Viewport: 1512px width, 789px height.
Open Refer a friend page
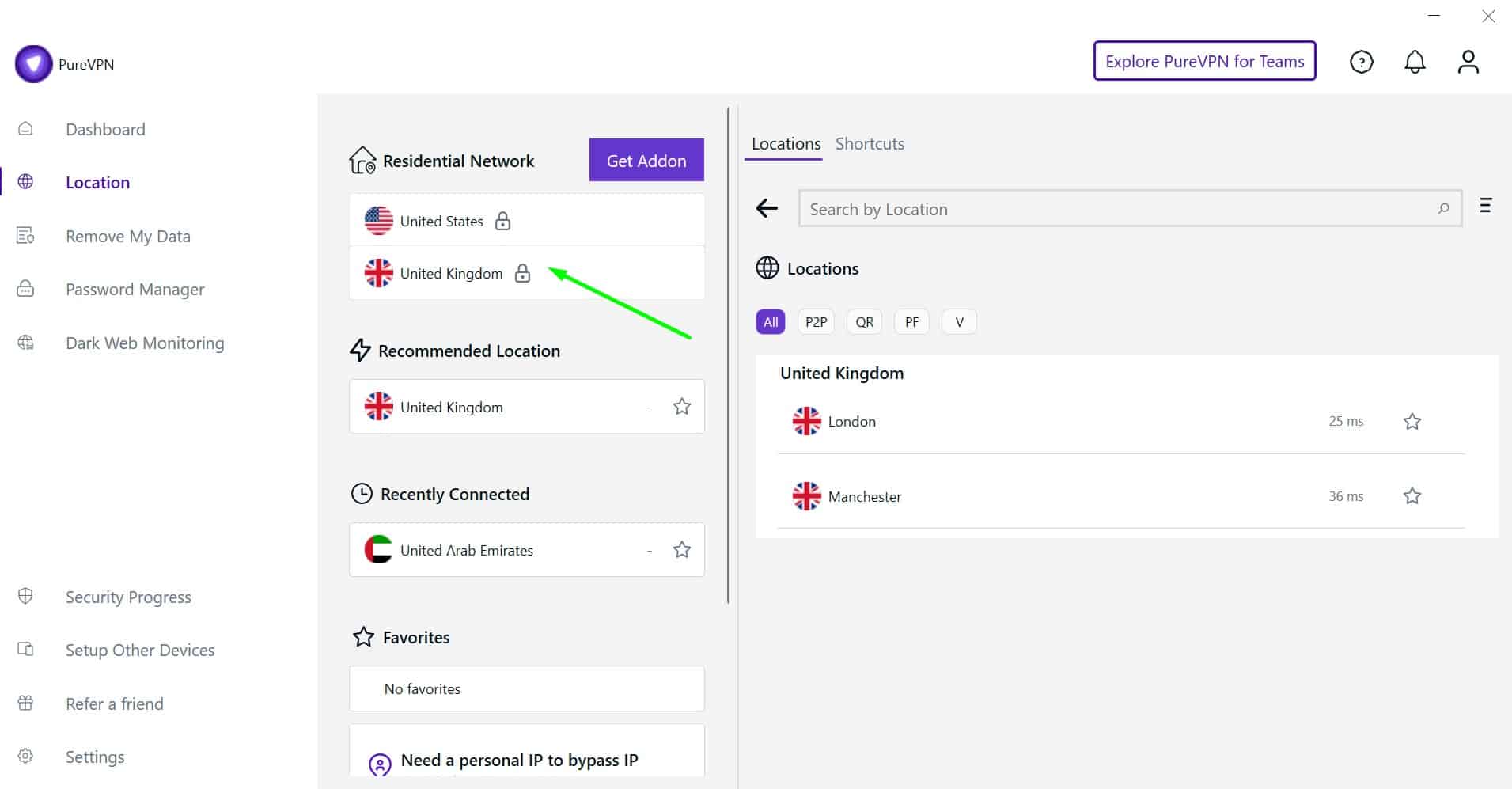pos(115,704)
